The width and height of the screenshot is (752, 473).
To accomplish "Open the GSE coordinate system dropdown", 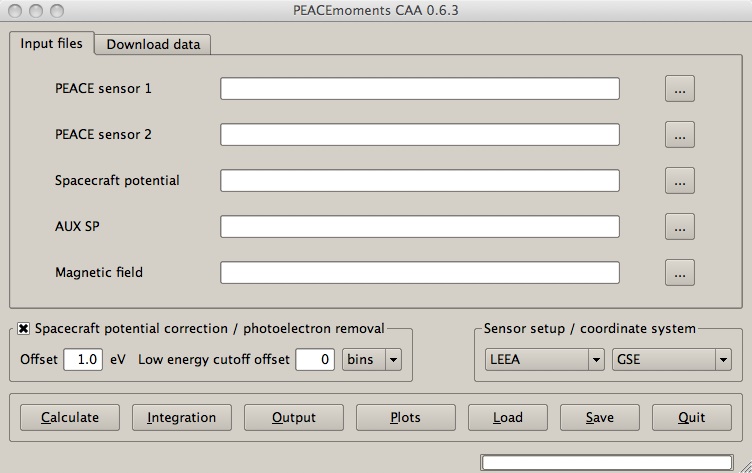I will click(671, 359).
